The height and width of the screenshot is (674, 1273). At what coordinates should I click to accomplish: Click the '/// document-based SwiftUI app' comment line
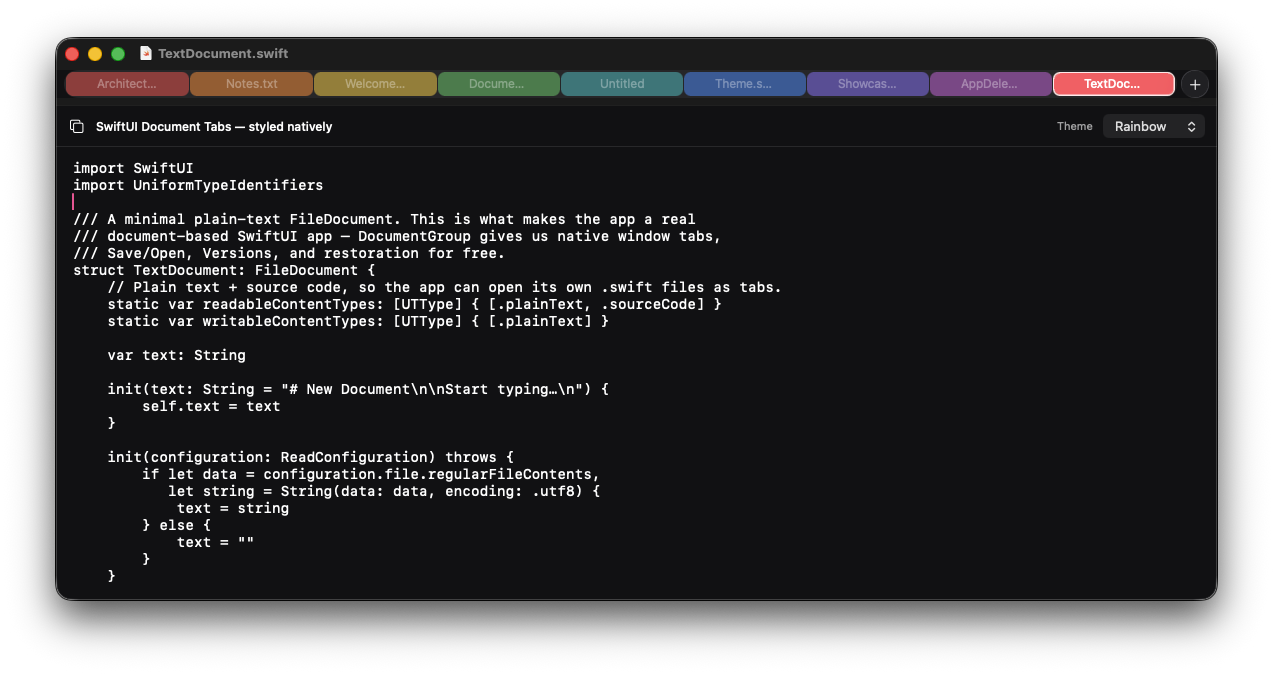tap(397, 236)
